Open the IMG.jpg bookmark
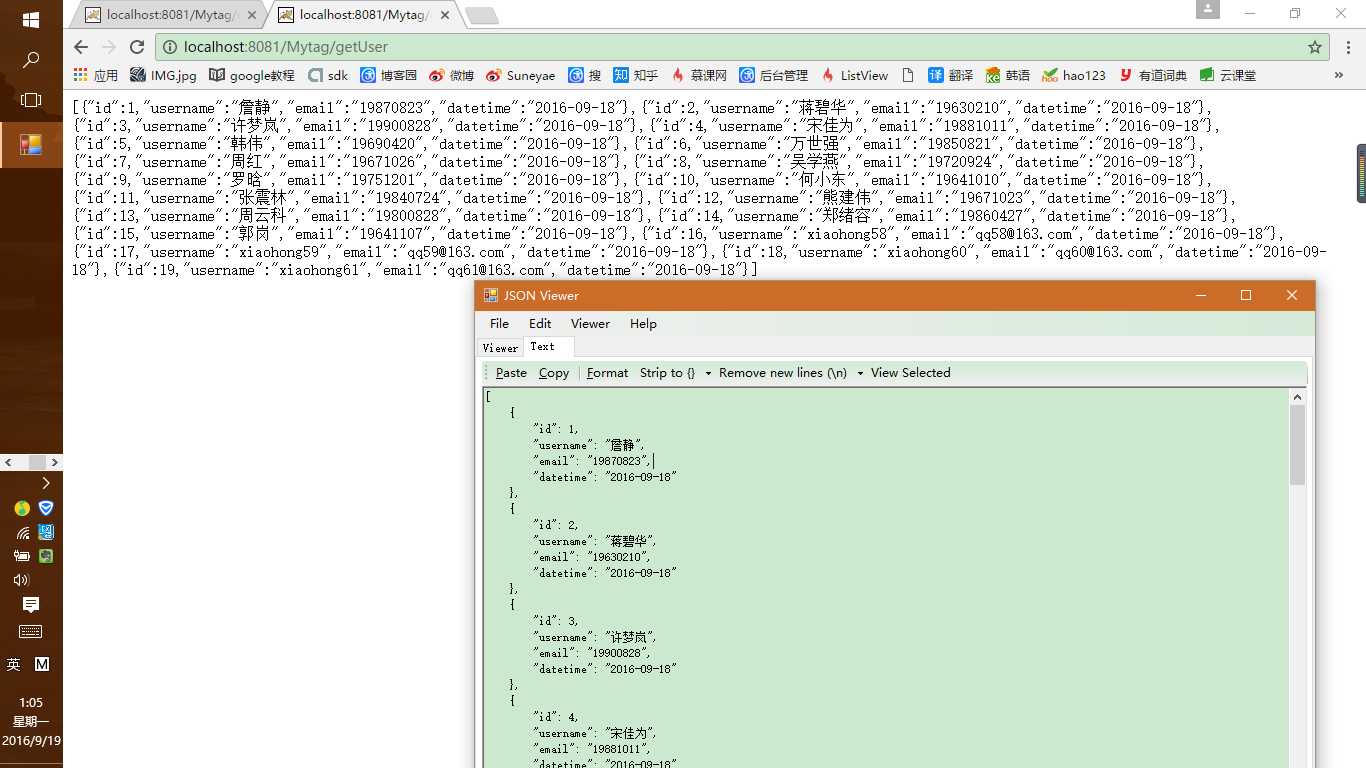Viewport: 1366px width, 768px height. [163, 75]
